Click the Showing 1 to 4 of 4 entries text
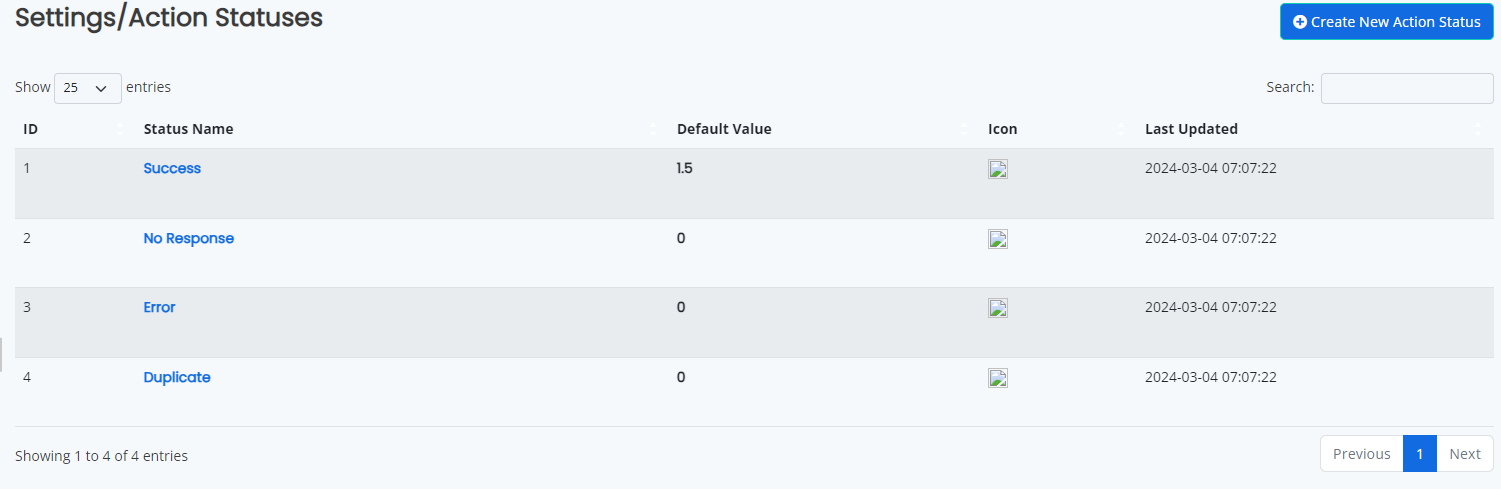The image size is (1501, 489). click(x=101, y=456)
